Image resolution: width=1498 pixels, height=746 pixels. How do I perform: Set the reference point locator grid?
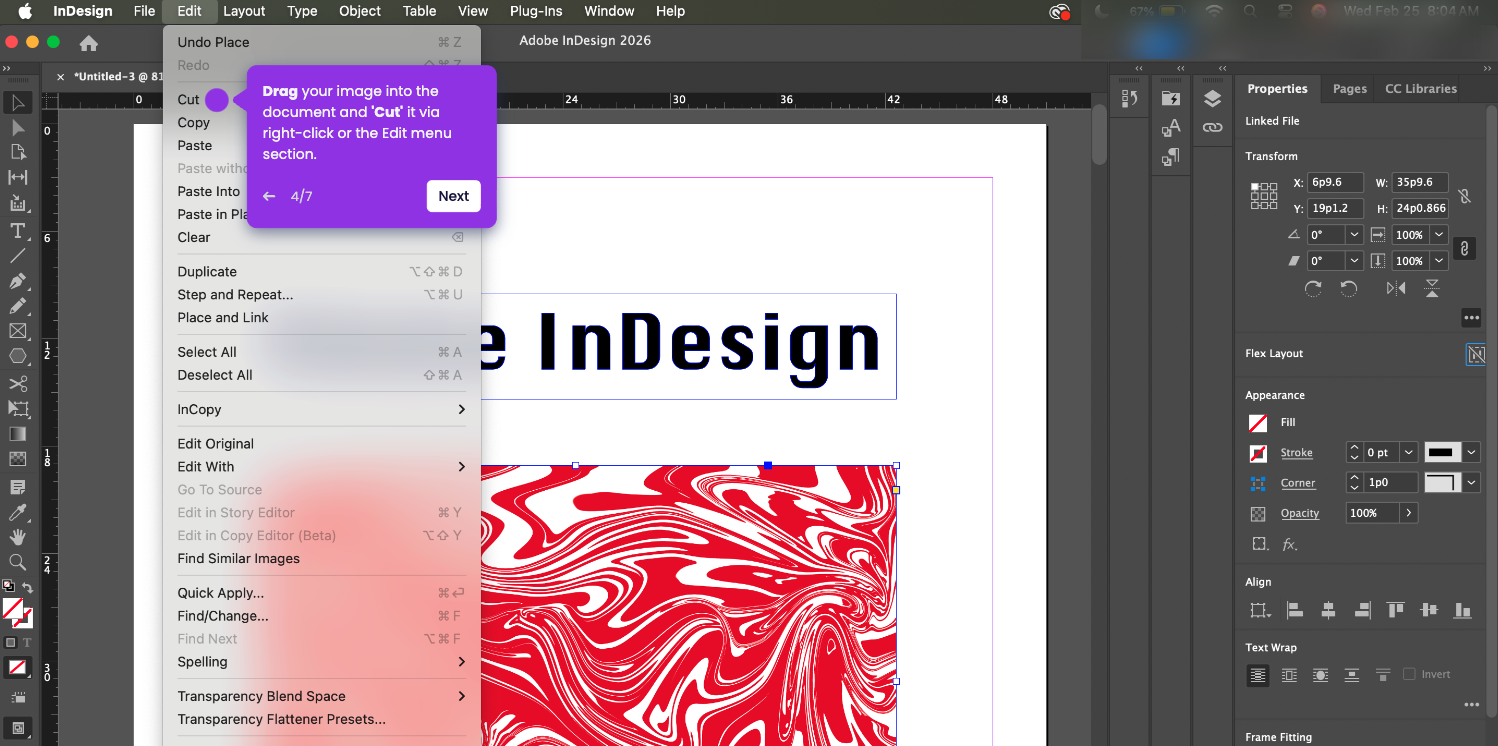click(1264, 195)
